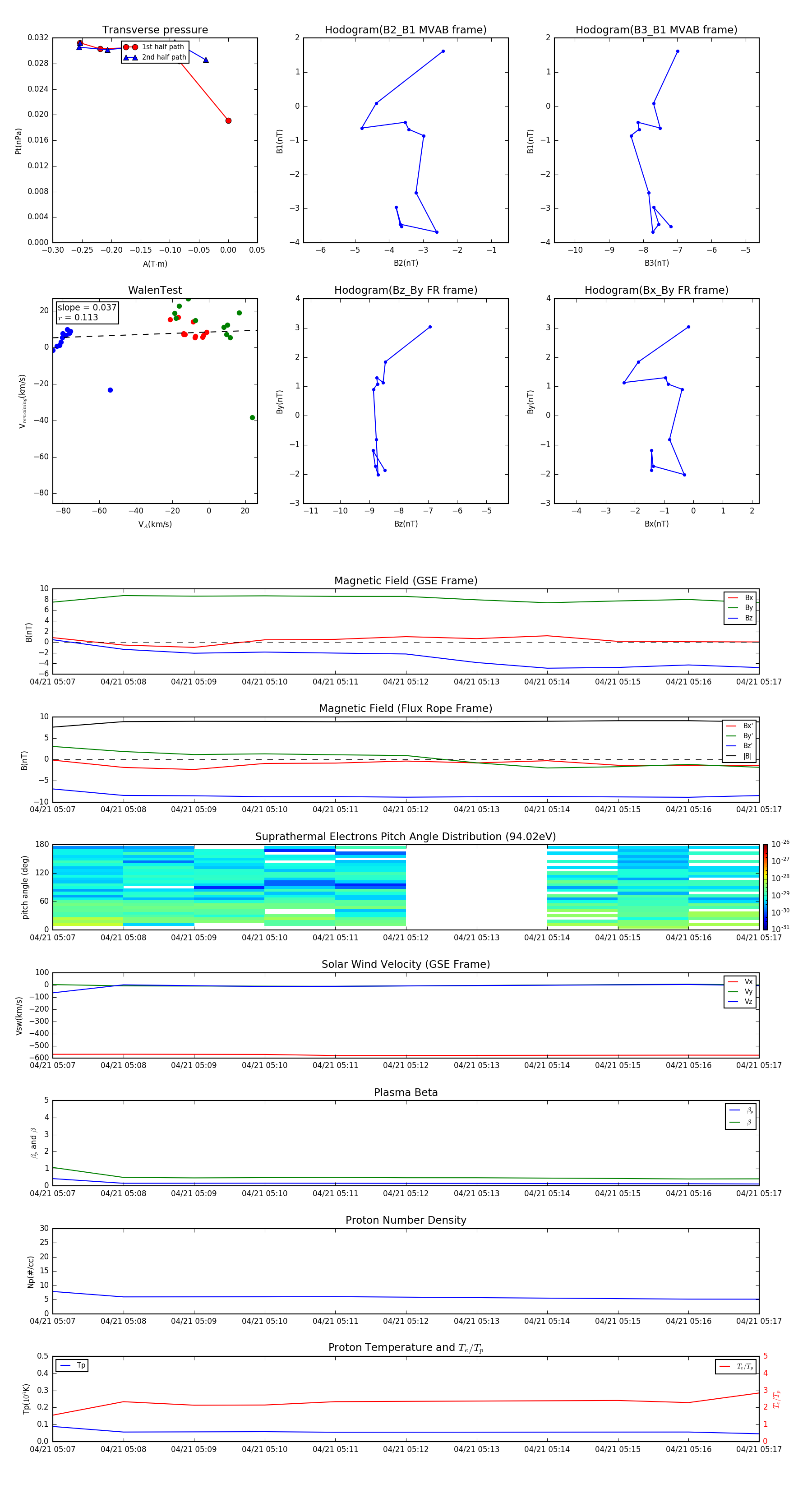The height and width of the screenshot is (1489, 812).
Task: Click the "Hodogram(B2_B1 MVAB frame)" title
Action: pyautogui.click(x=406, y=29)
